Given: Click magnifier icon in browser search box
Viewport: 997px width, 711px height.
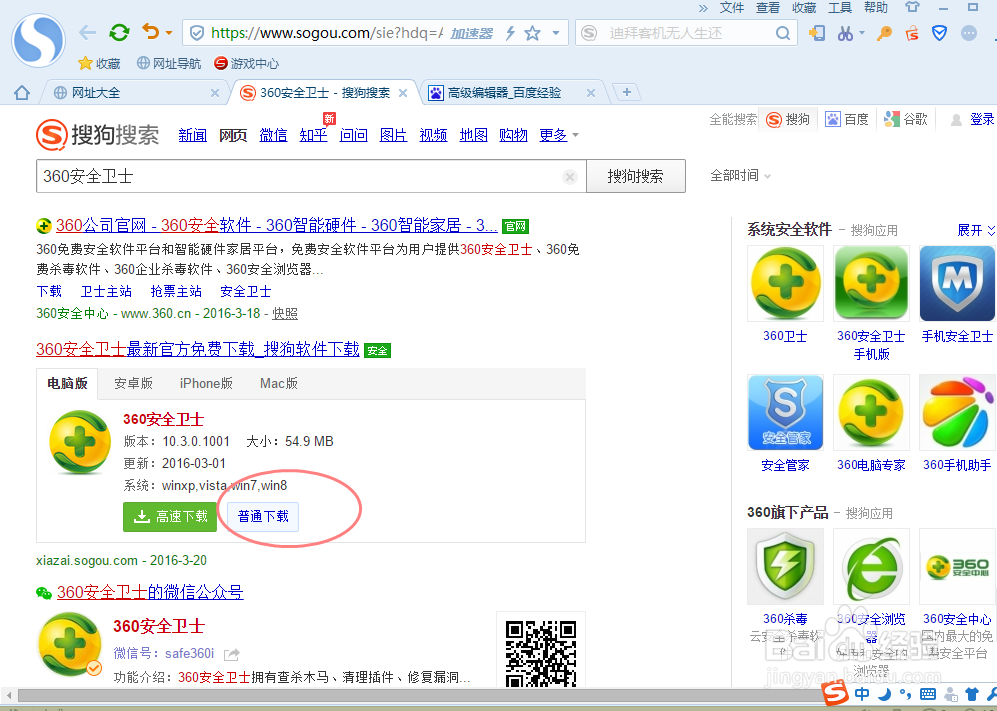Looking at the screenshot, I should pyautogui.click(x=783, y=33).
